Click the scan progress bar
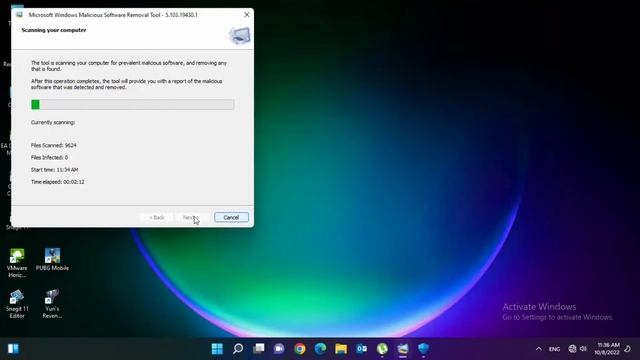Viewport: 640px width, 360px height. click(133, 104)
